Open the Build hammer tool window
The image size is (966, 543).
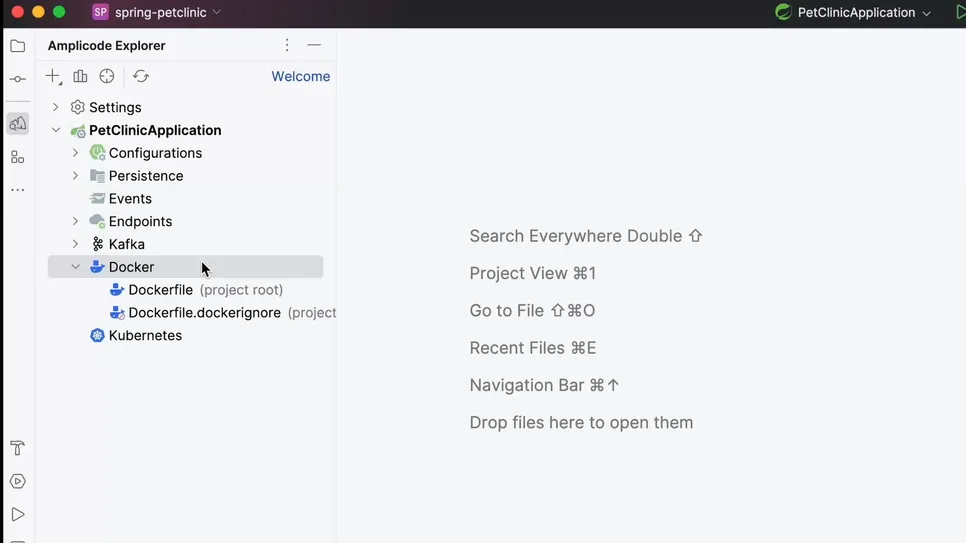[x=18, y=448]
